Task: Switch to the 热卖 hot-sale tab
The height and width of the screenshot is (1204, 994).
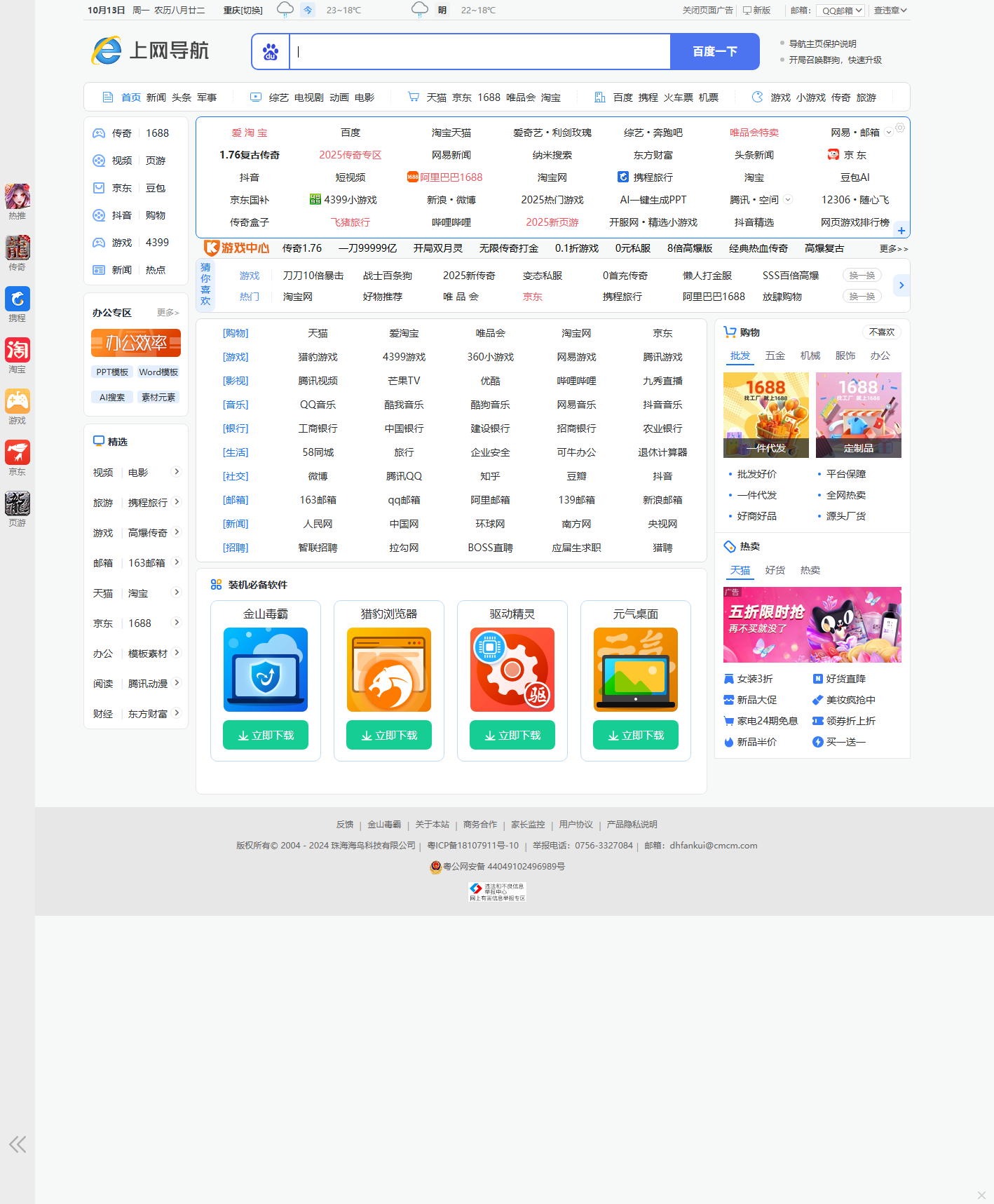Action: (x=810, y=570)
